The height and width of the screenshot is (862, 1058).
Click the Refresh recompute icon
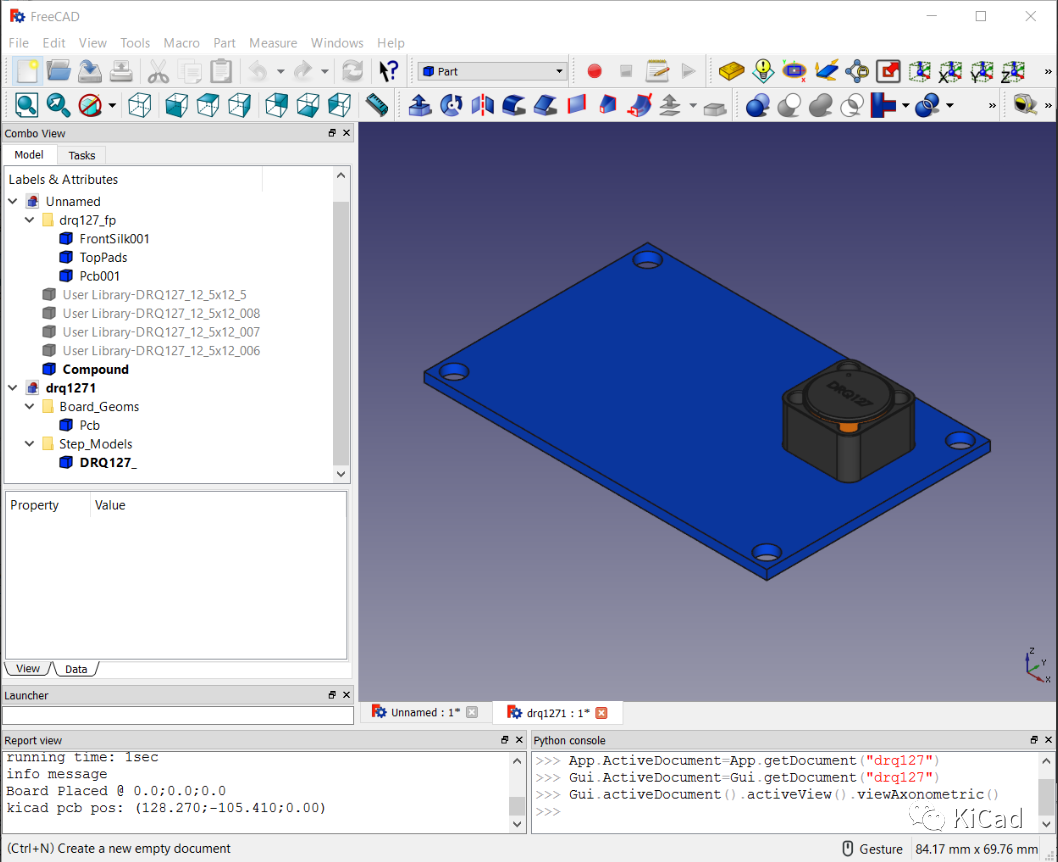coord(352,71)
